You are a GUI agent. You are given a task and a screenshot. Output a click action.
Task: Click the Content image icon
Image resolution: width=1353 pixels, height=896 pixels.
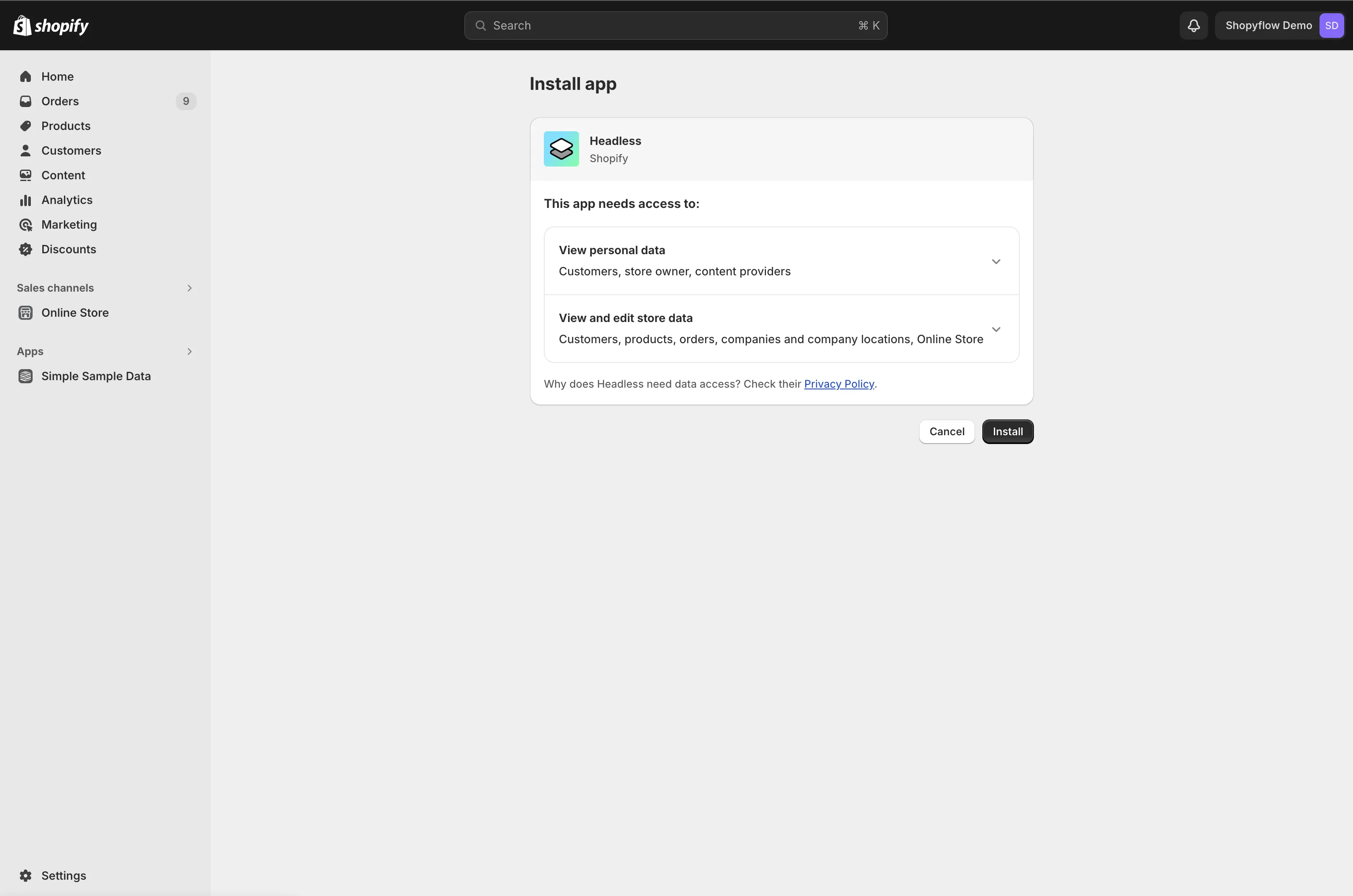pos(26,175)
